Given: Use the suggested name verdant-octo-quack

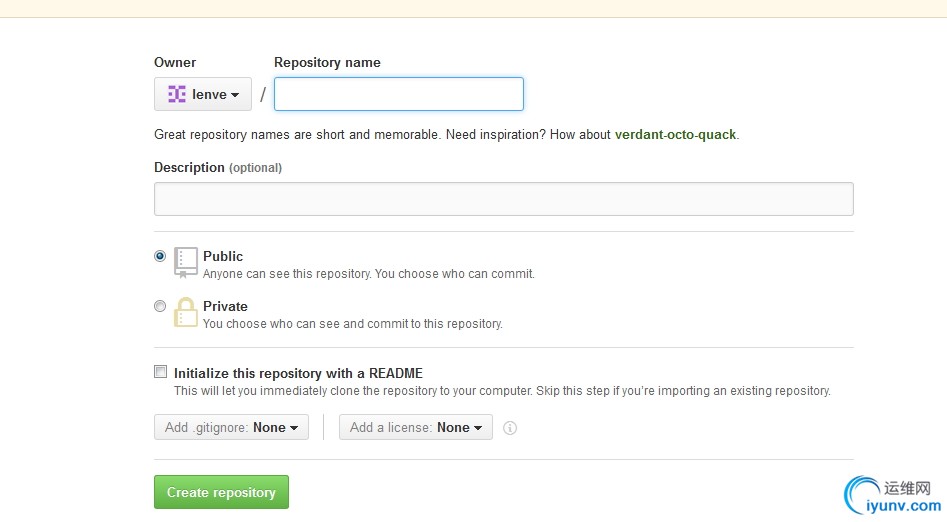Looking at the screenshot, I should coord(676,134).
